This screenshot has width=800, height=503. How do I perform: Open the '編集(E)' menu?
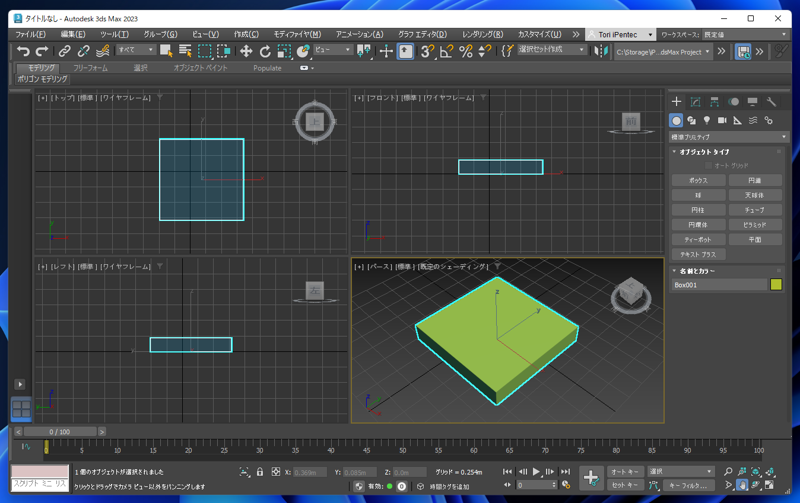click(73, 34)
